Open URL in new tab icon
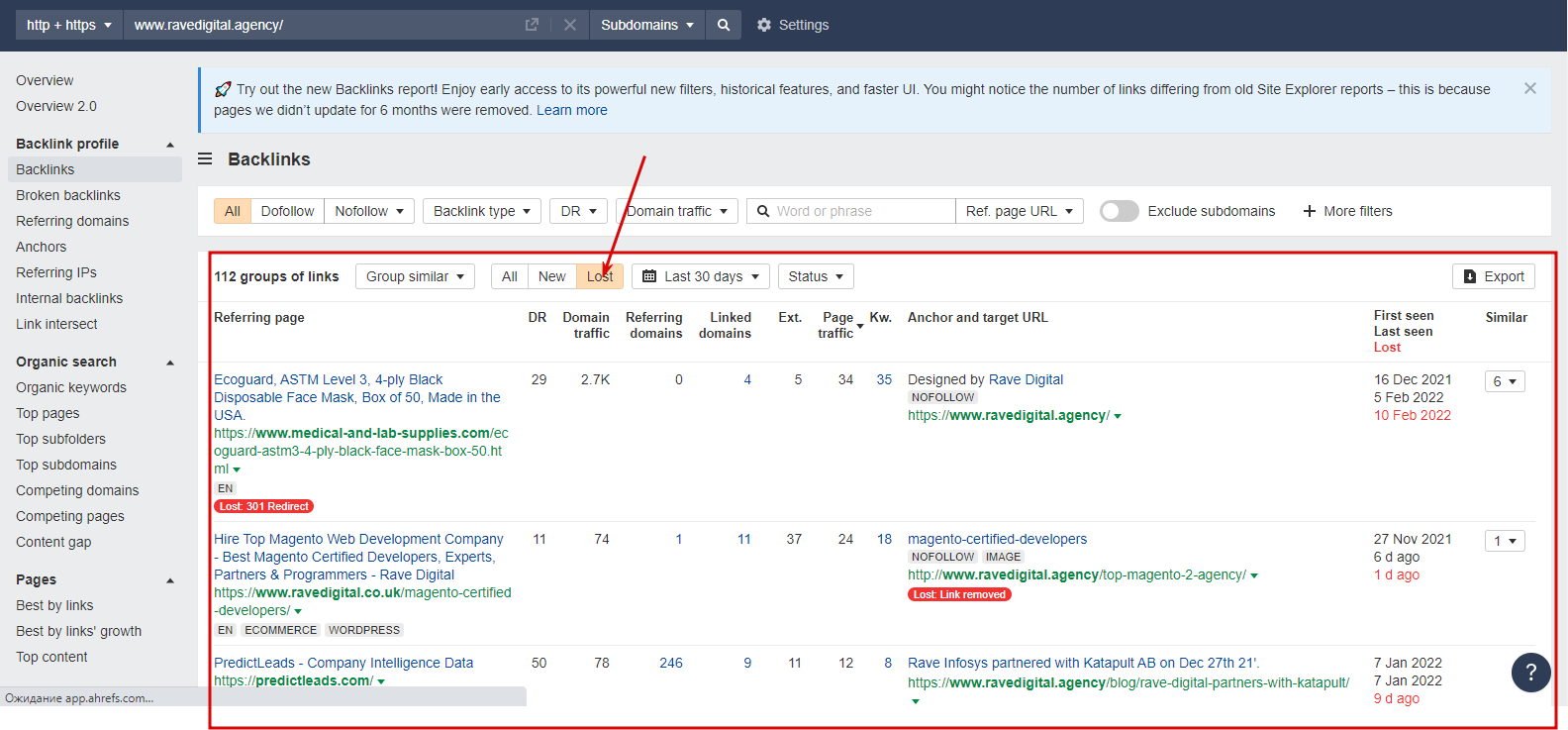The width and height of the screenshot is (1568, 730). pyautogui.click(x=532, y=25)
